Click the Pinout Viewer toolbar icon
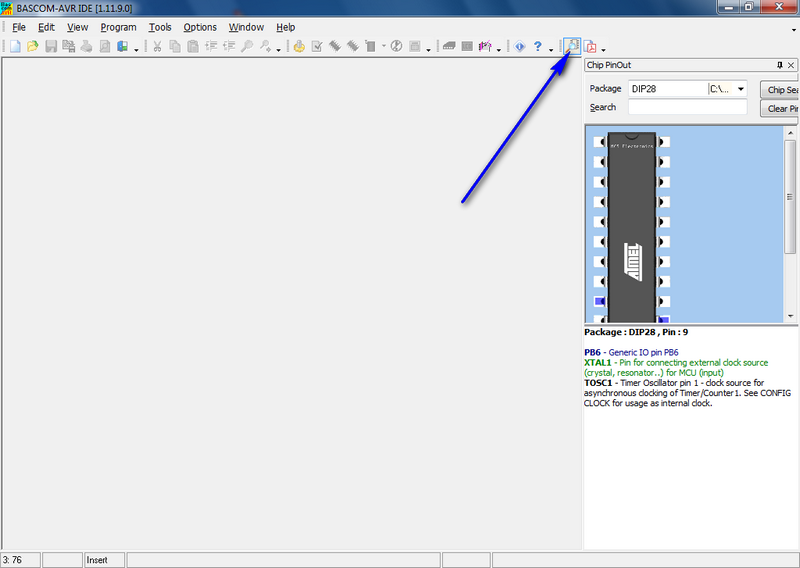The height and width of the screenshot is (568, 800). click(x=572, y=46)
